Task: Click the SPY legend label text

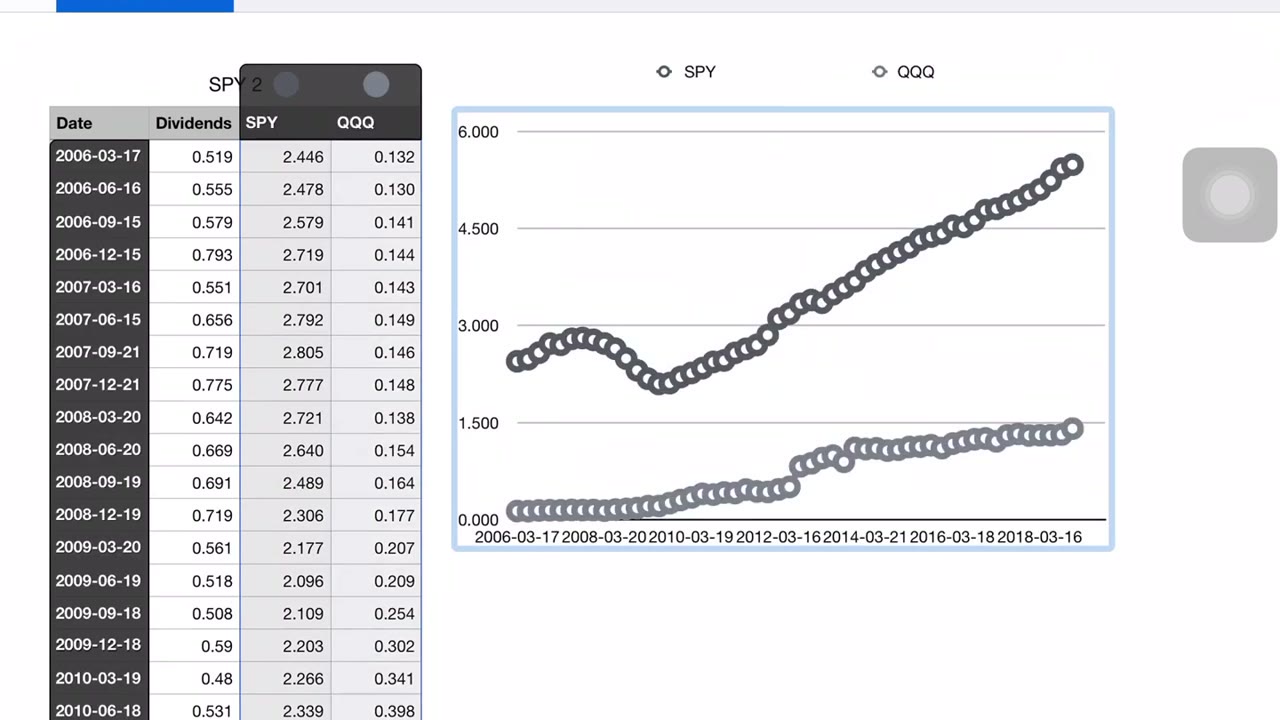Action: click(700, 72)
